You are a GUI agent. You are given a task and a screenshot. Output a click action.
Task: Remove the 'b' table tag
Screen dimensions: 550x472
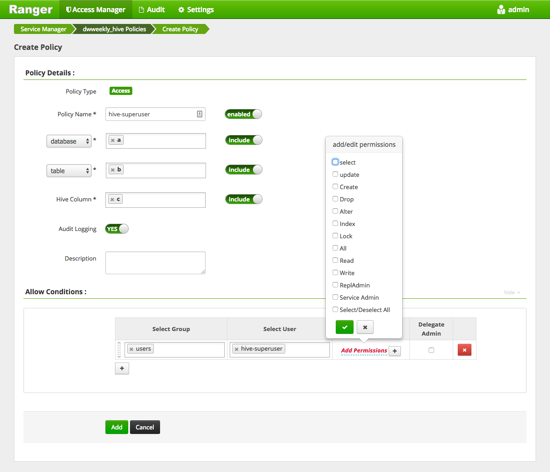[x=113, y=170]
